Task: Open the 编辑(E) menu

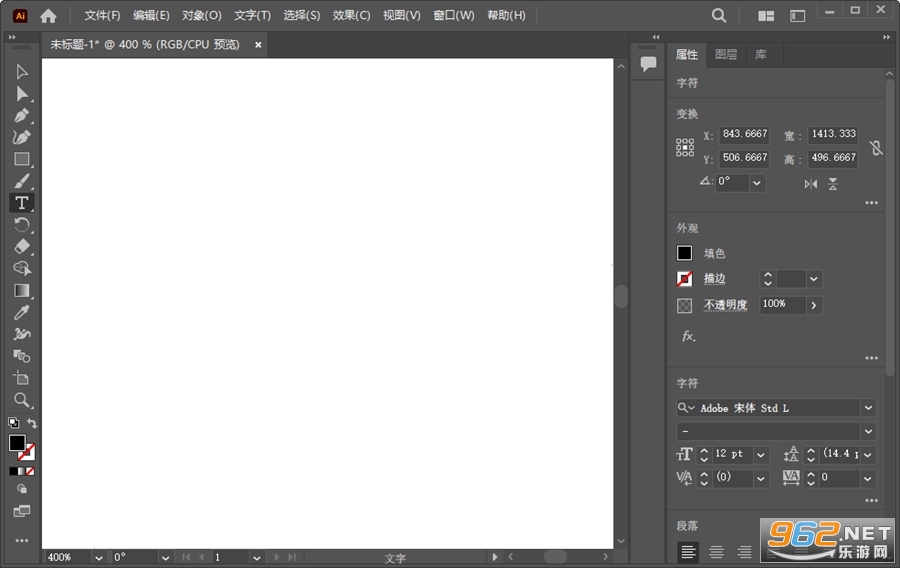Action: tap(152, 15)
